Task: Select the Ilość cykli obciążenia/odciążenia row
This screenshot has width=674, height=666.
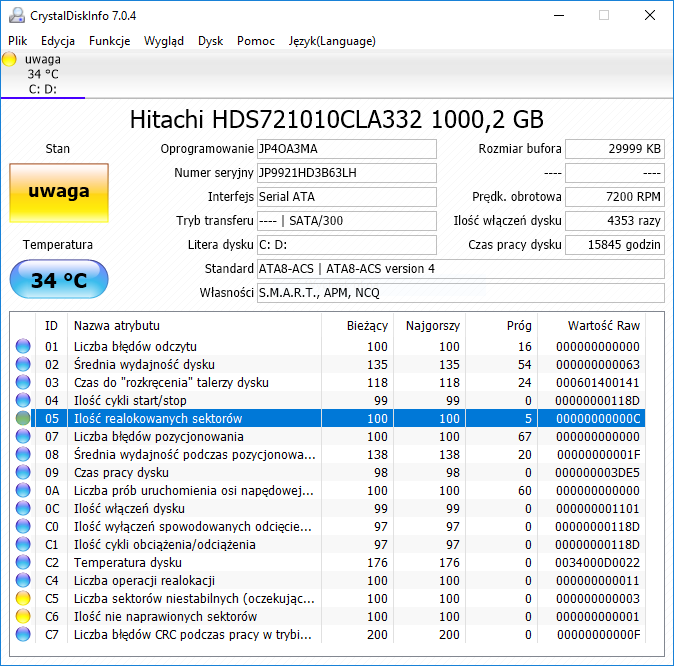Action: pos(328,544)
